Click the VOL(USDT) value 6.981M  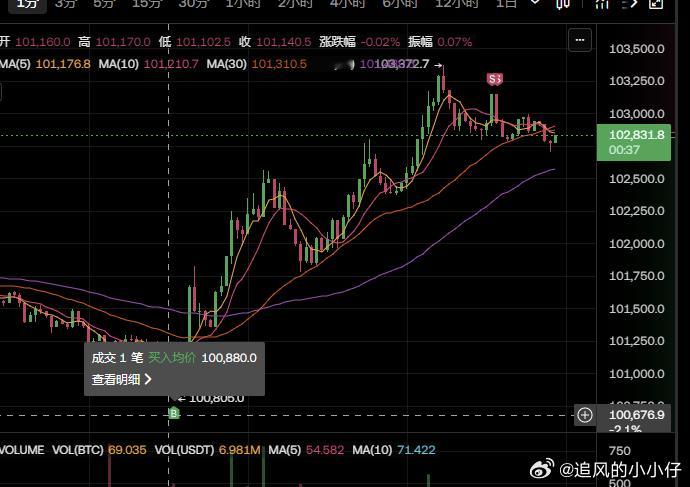click(239, 450)
